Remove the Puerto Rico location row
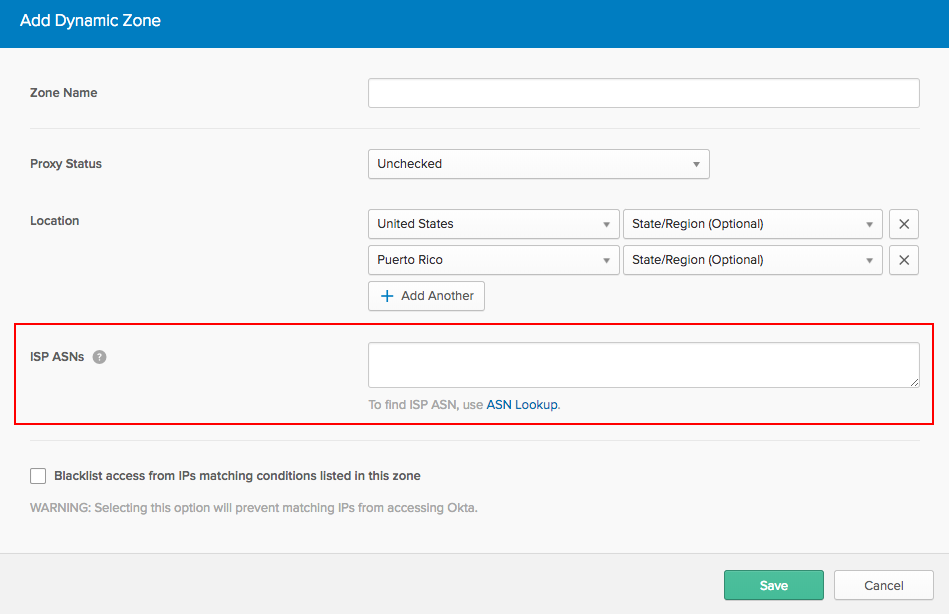The height and width of the screenshot is (614, 949). 904,260
